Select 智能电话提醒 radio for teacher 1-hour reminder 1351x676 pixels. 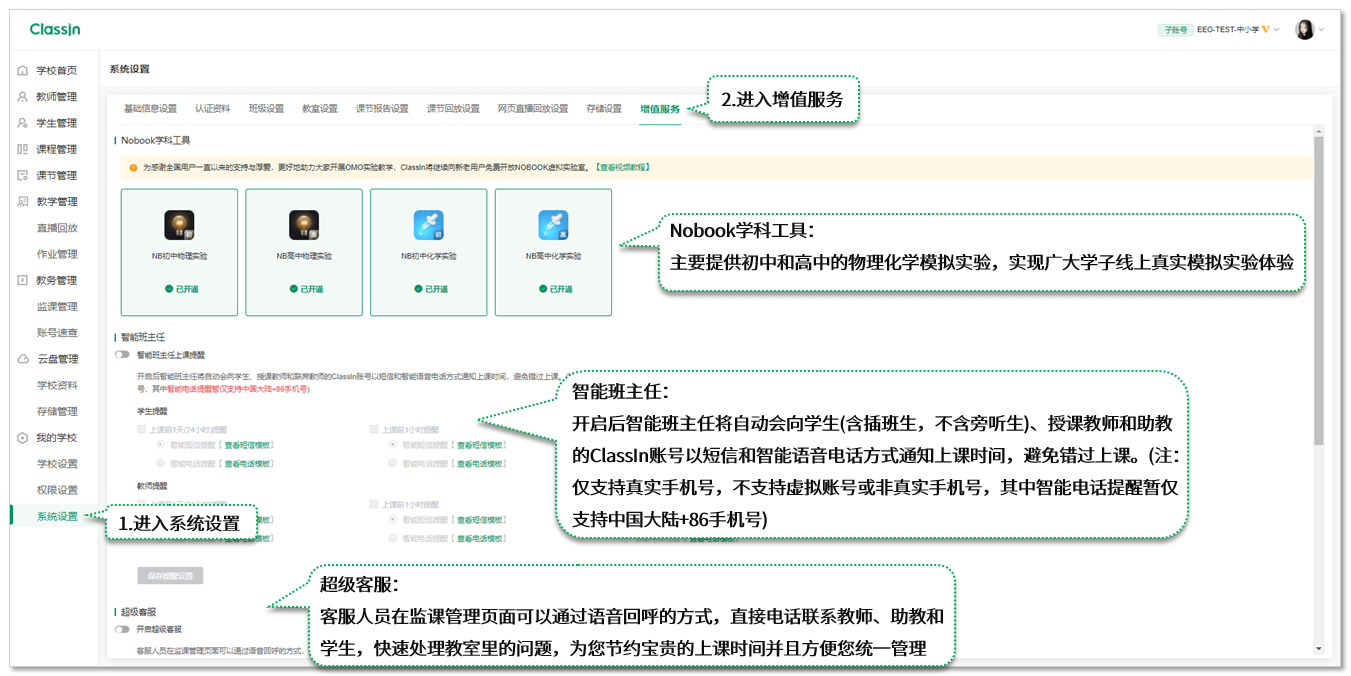click(x=393, y=538)
